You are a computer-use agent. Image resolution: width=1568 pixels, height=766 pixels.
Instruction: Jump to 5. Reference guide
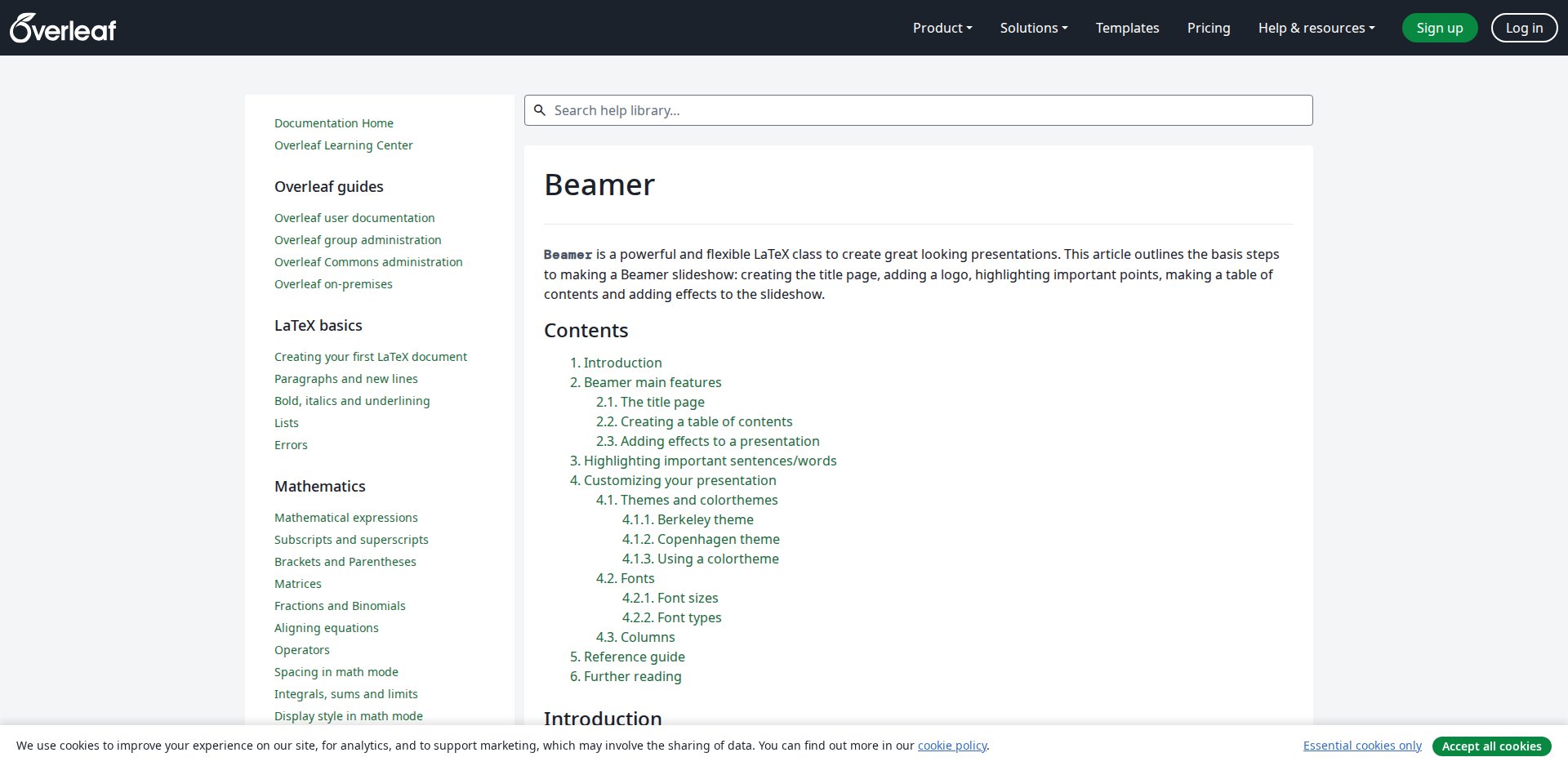click(627, 657)
